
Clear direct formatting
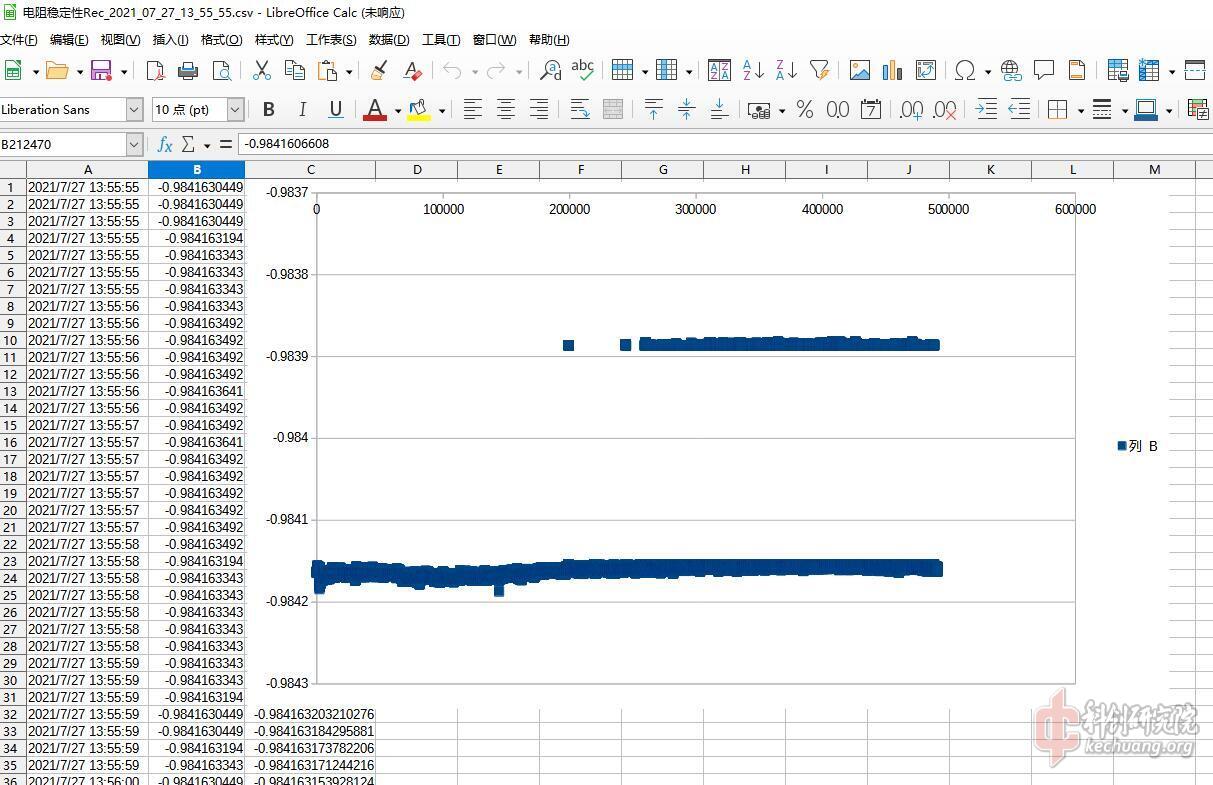[412, 70]
